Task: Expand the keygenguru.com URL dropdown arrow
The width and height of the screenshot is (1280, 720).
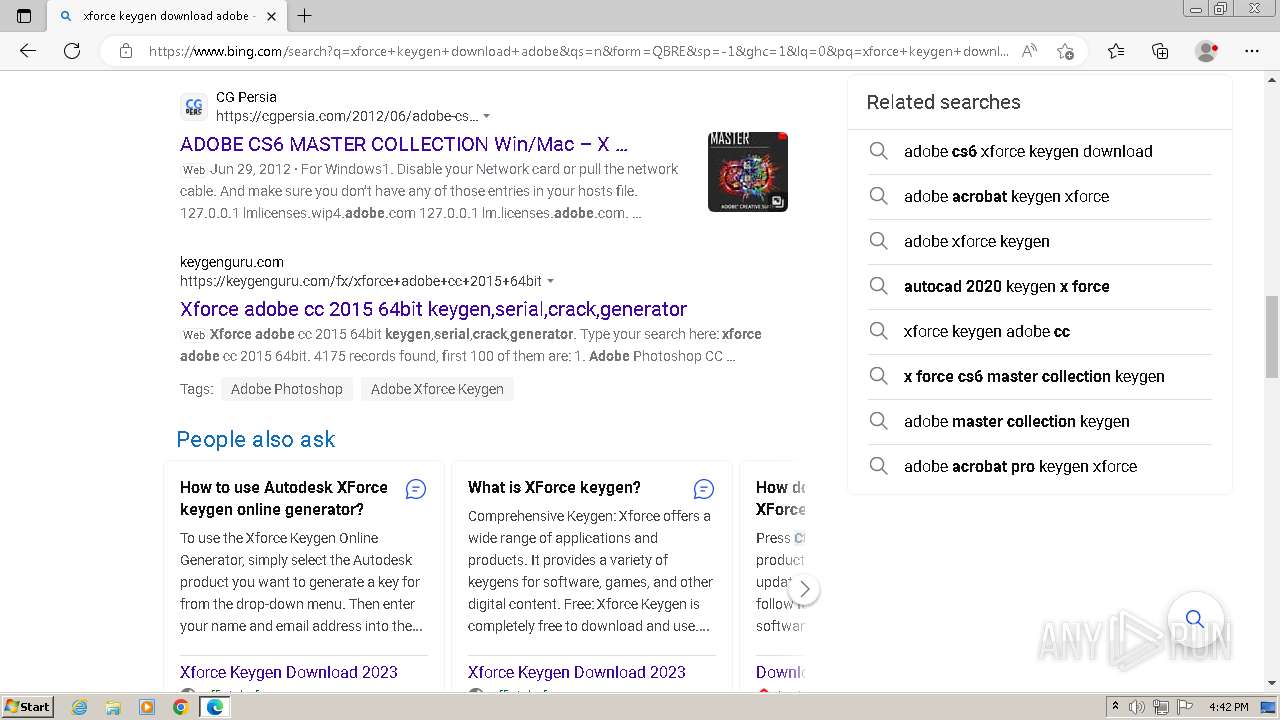Action: [x=551, y=282]
